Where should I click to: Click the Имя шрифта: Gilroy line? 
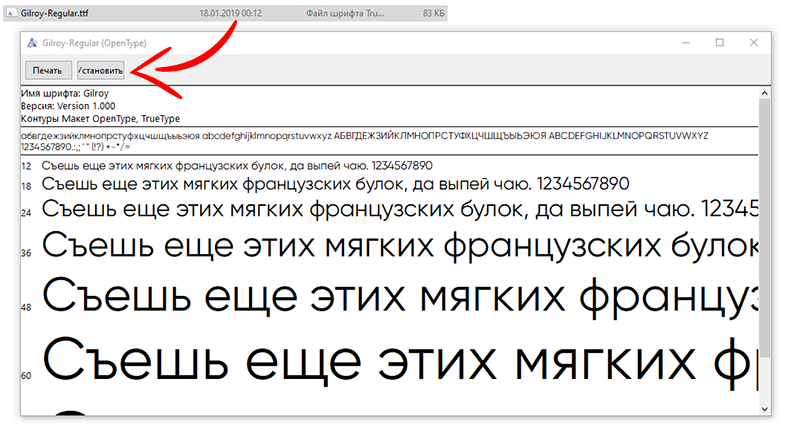click(x=65, y=93)
